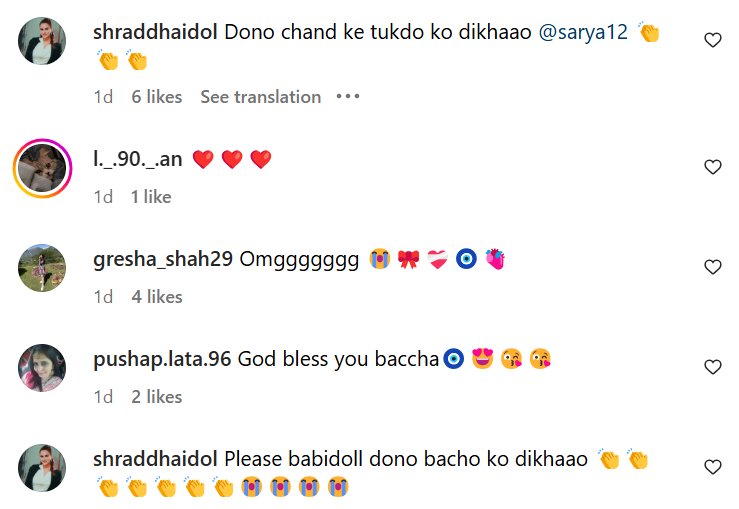Image resolution: width=739 pixels, height=509 pixels.
Task: Like gresha_shah29's Omggggggg comment
Action: tap(712, 267)
